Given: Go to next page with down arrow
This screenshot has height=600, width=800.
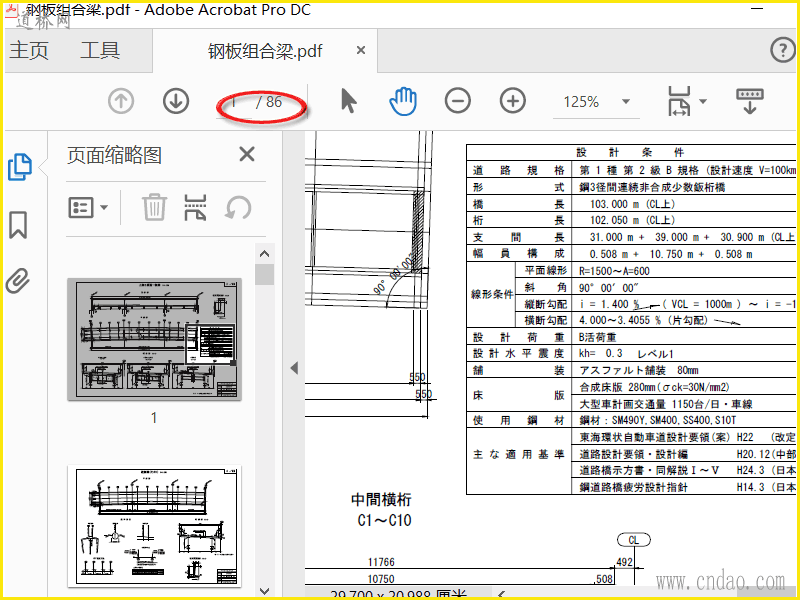Looking at the screenshot, I should [176, 101].
